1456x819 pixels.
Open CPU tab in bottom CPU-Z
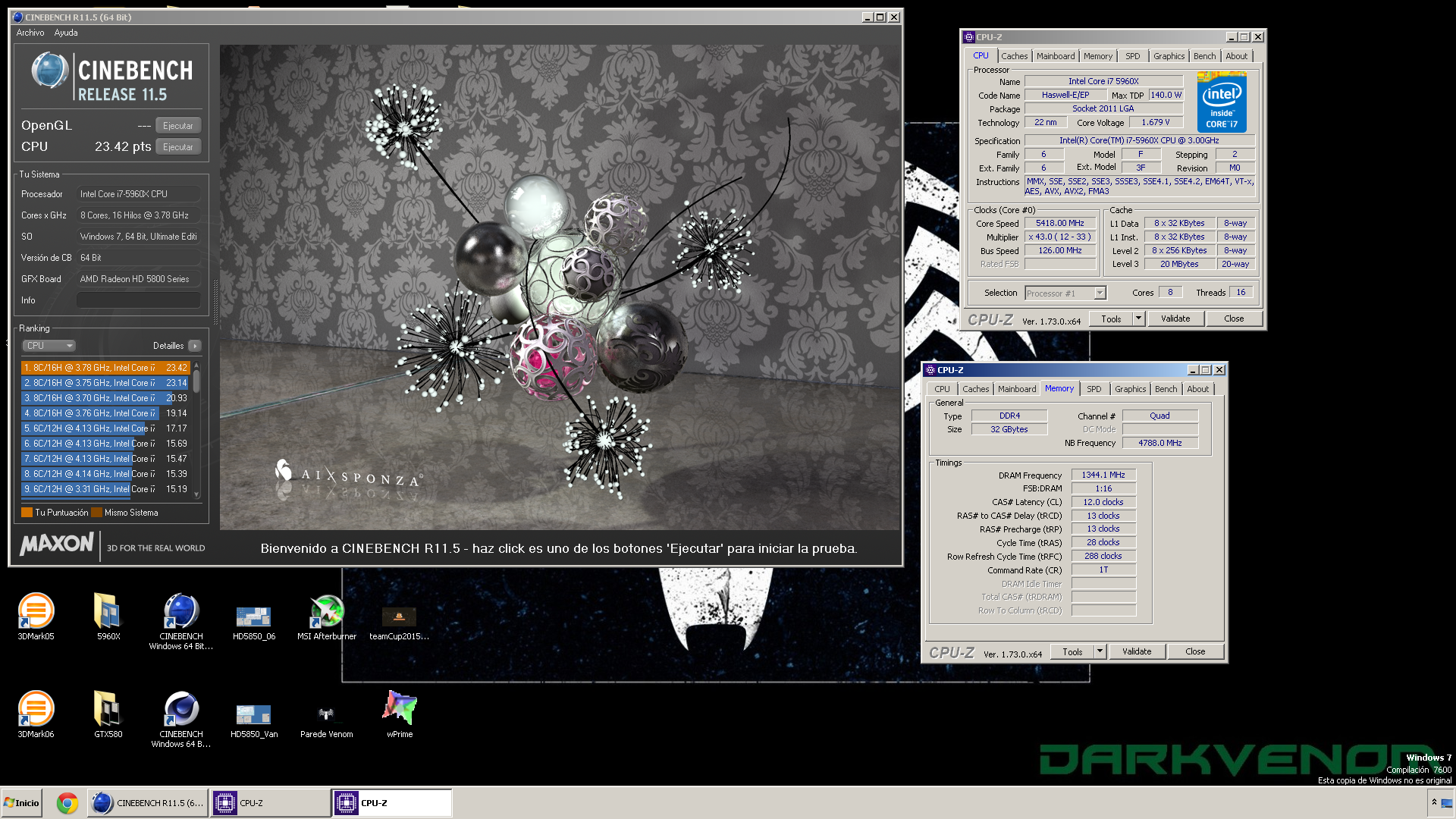tap(942, 389)
